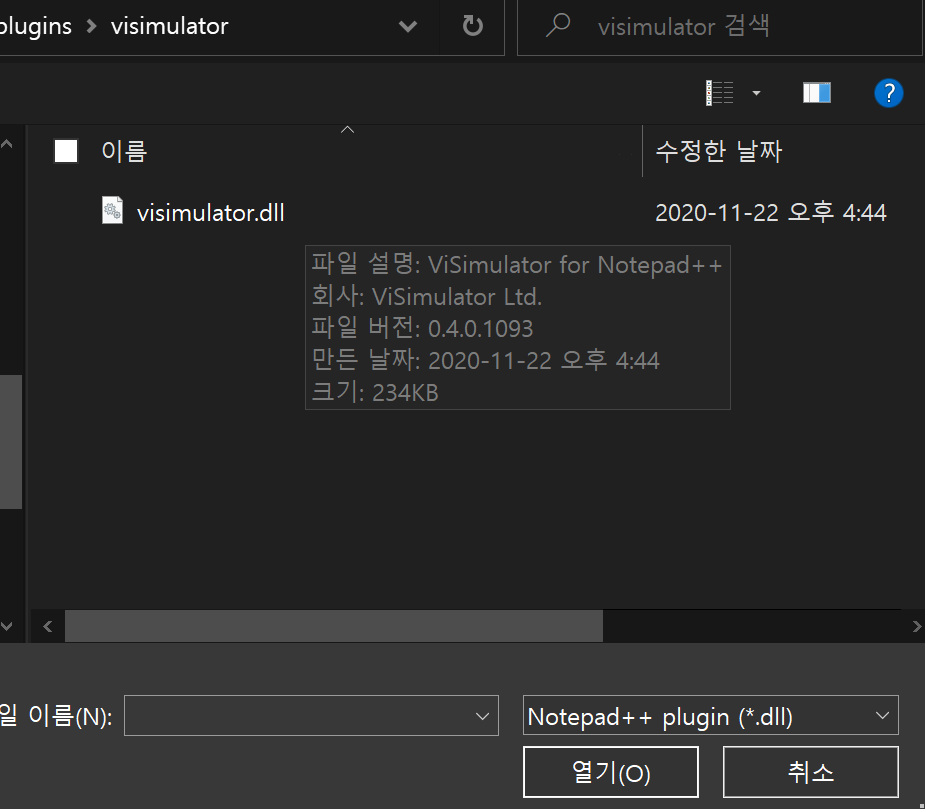Viewport: 925px width, 809px height.
Task: Expand the view options dropdown arrow
Action: click(756, 93)
